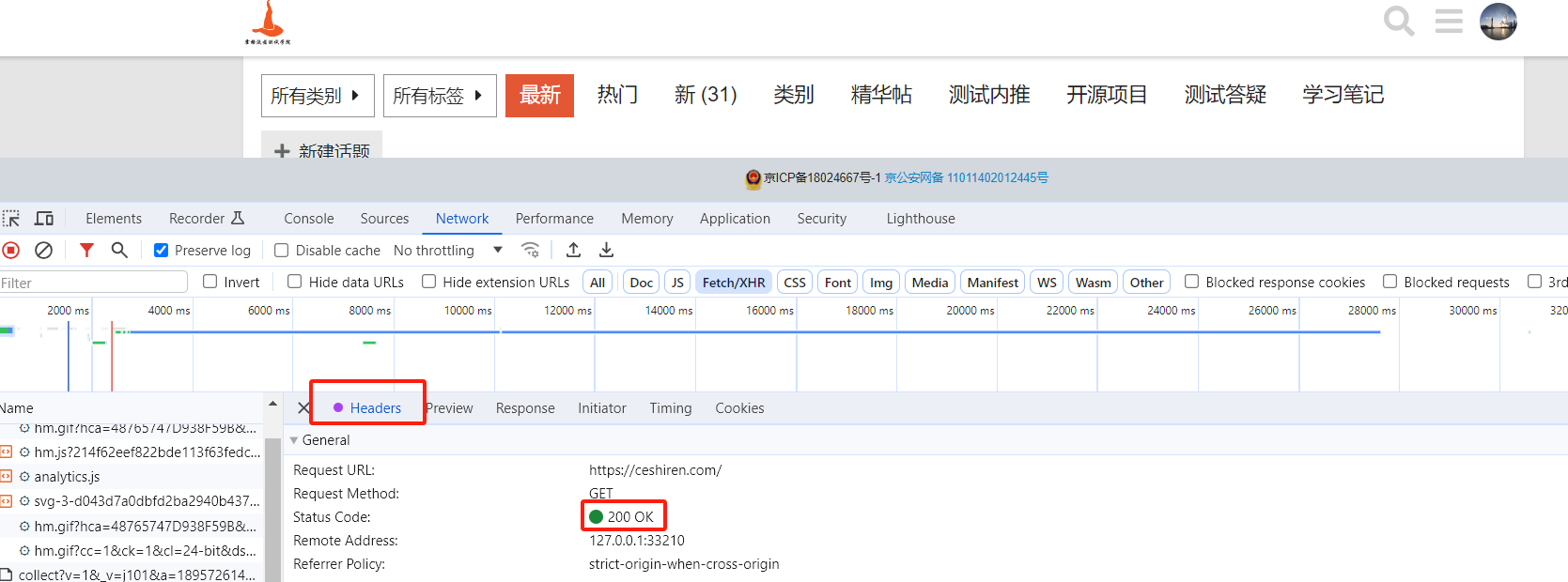Viewport: 1568px width, 582px height.
Task: Open the hamburger menu icon
Action: pos(1449,21)
